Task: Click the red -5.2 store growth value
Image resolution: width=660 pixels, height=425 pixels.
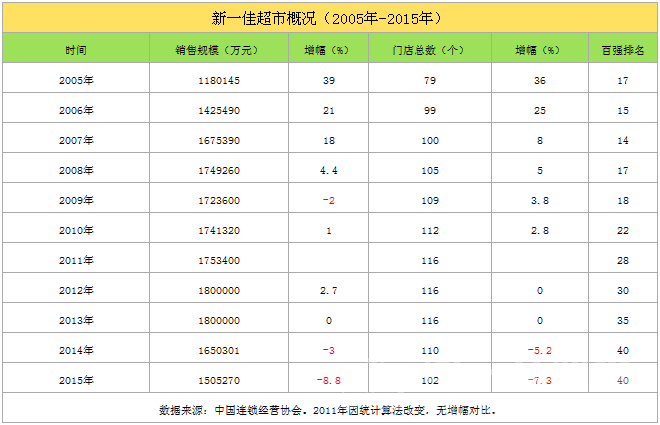Action: pos(540,351)
